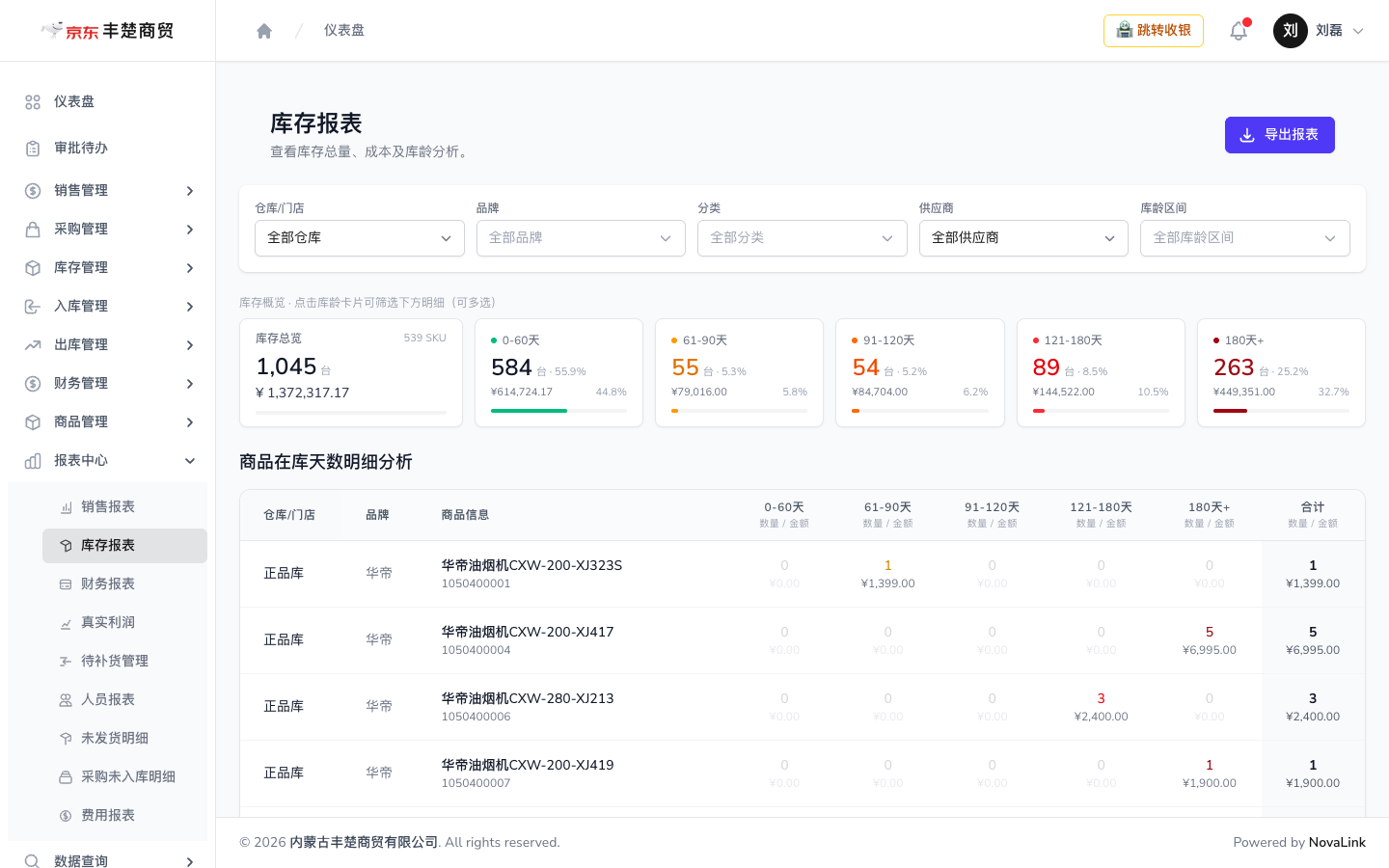The width and height of the screenshot is (1389, 868).
Task: Click product code 1050400006
Action: (477, 718)
